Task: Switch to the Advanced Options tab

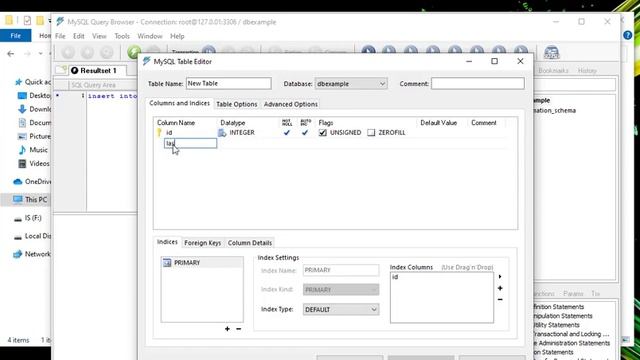Action: 291,104
